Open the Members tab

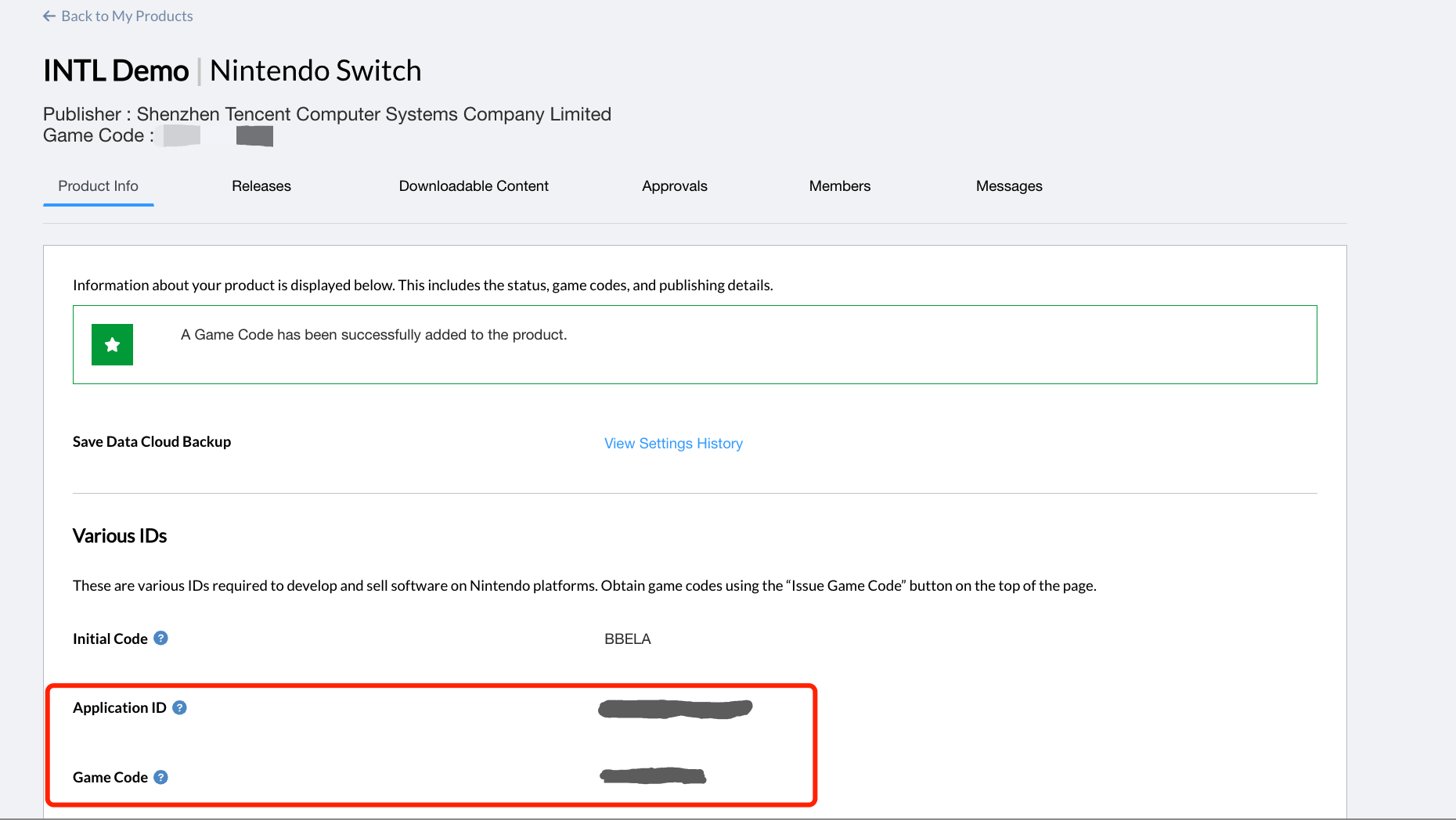[839, 186]
